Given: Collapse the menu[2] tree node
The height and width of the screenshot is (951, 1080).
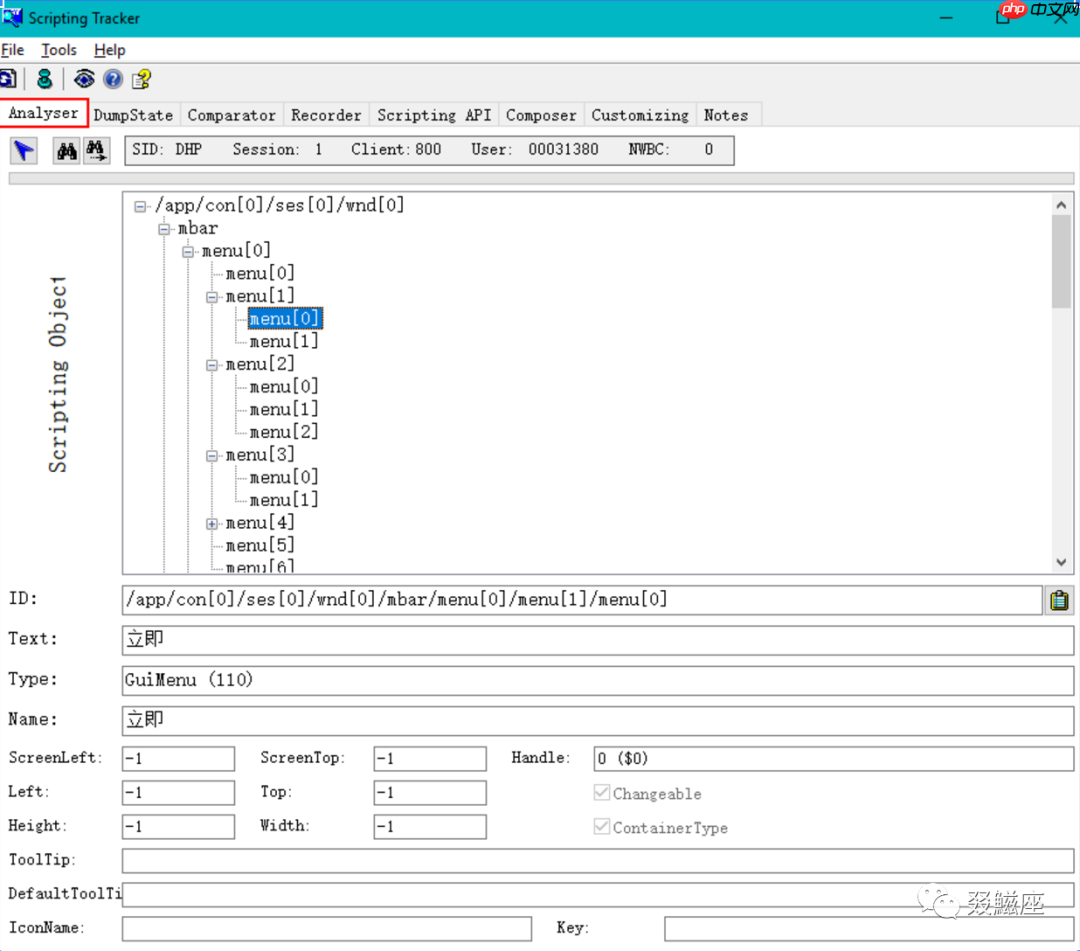Looking at the screenshot, I should tap(212, 365).
